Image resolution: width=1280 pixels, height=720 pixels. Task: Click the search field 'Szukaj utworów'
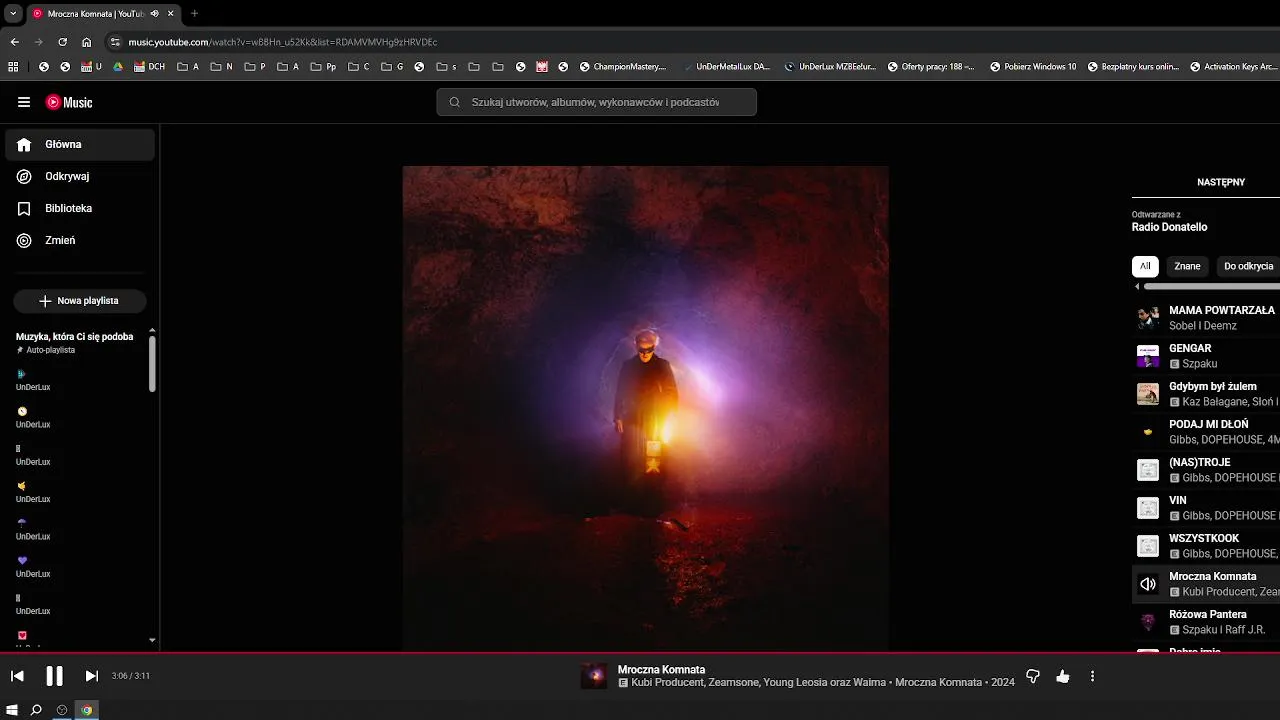(x=596, y=102)
